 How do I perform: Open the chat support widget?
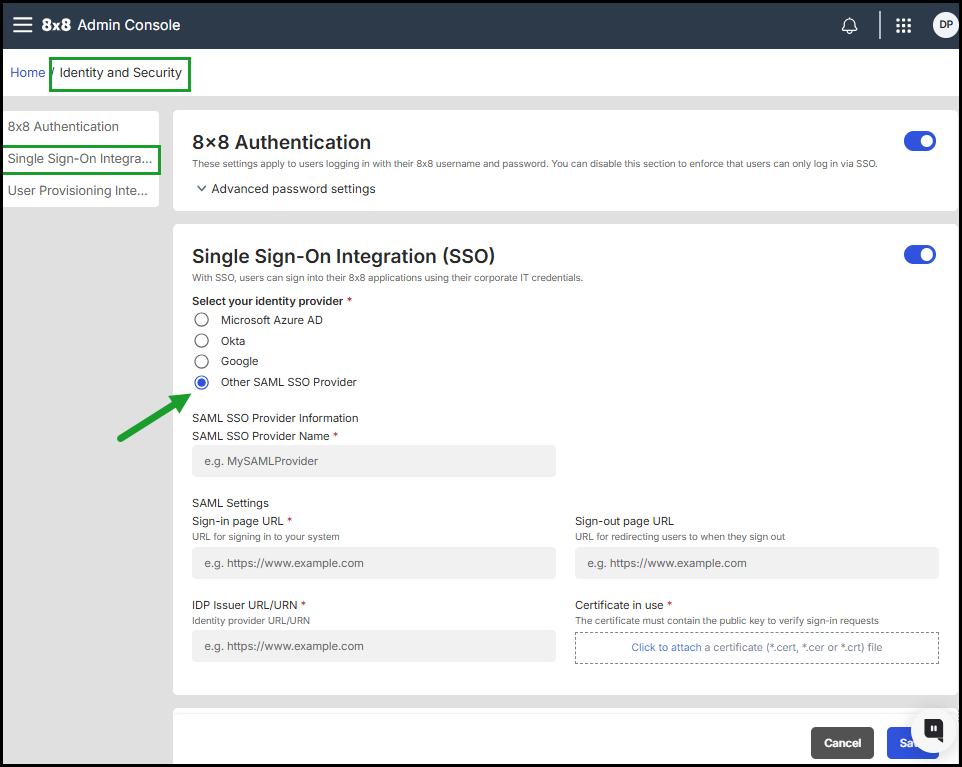(x=932, y=729)
